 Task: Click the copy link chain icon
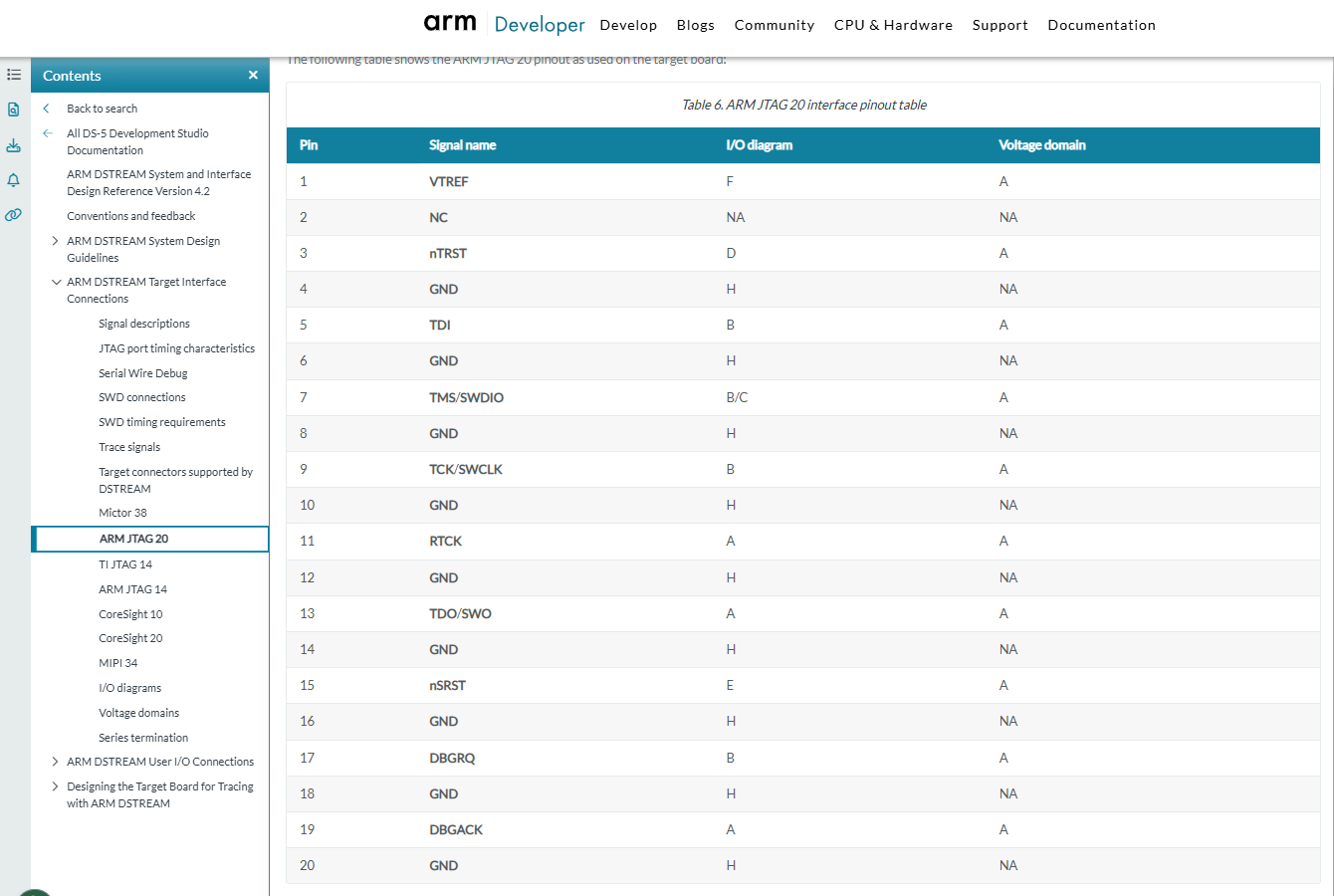(x=14, y=215)
